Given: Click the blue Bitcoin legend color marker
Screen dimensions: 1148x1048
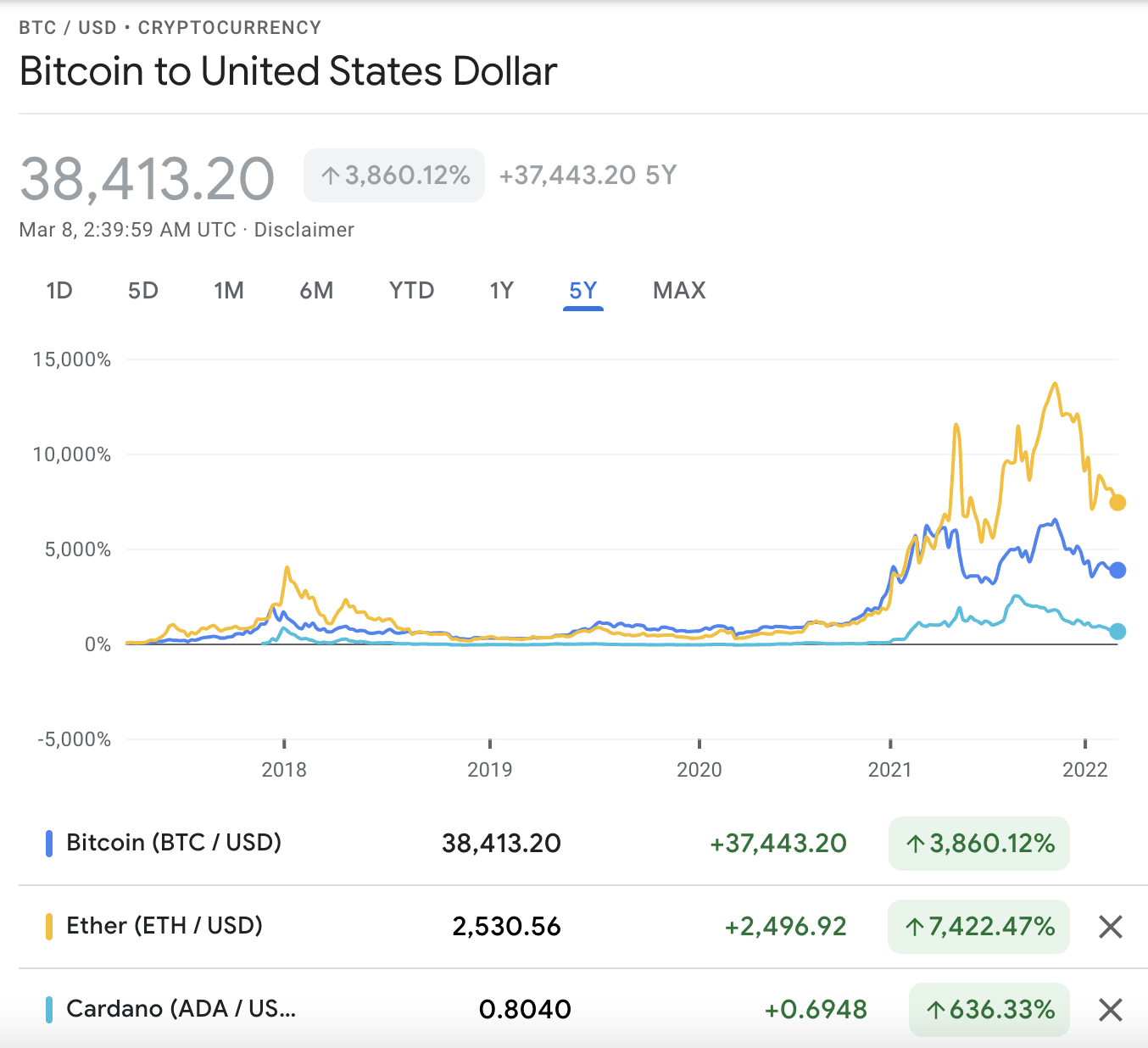Looking at the screenshot, I should [50, 843].
